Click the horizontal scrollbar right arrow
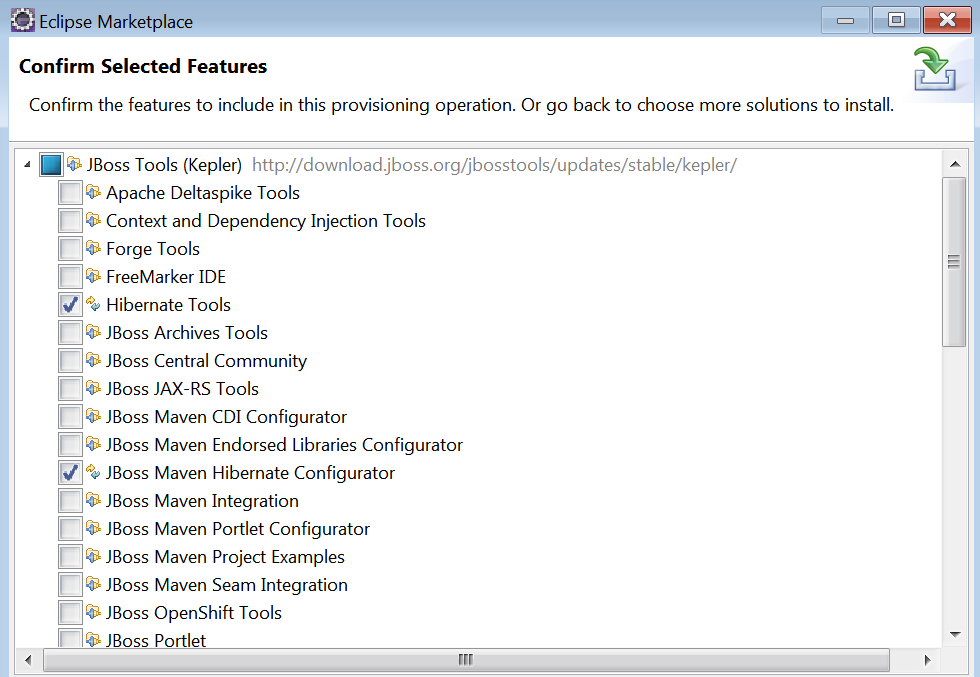 [x=928, y=660]
